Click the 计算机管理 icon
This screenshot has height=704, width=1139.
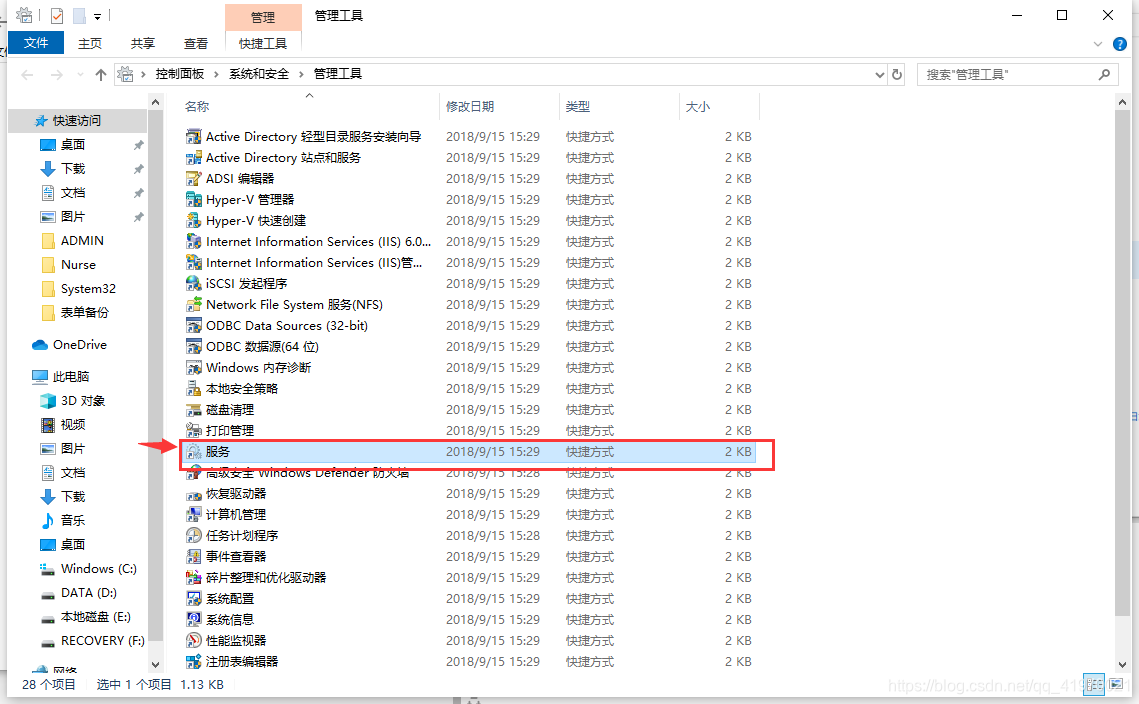[x=193, y=515]
